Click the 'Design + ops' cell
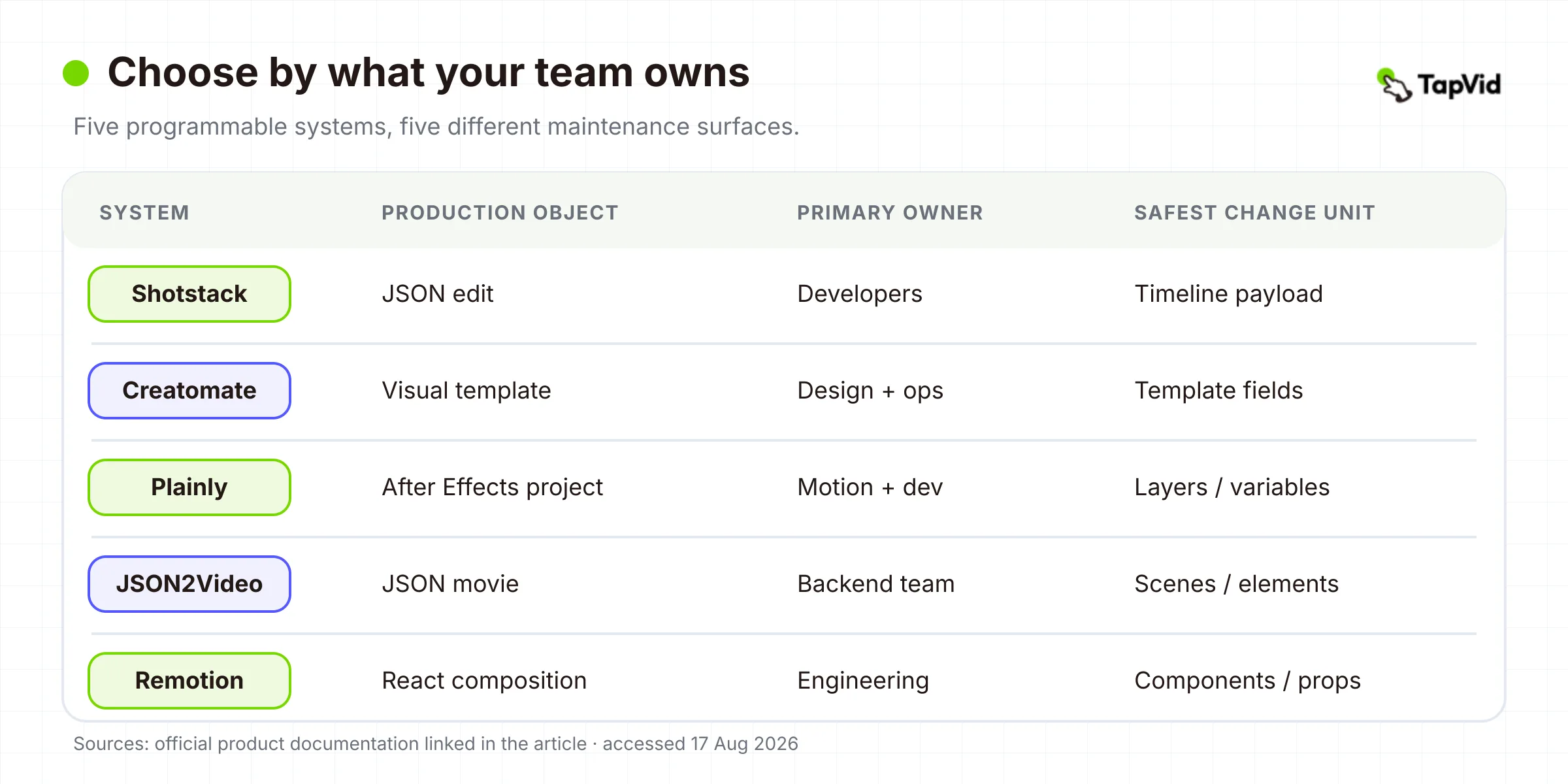 pyautogui.click(x=870, y=391)
